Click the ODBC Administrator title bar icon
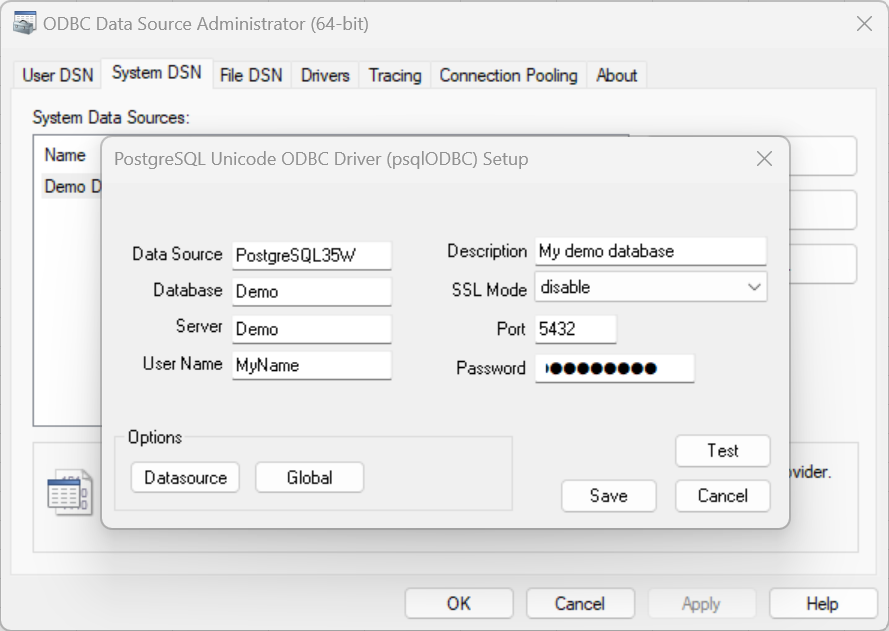889x631 pixels. (25, 24)
